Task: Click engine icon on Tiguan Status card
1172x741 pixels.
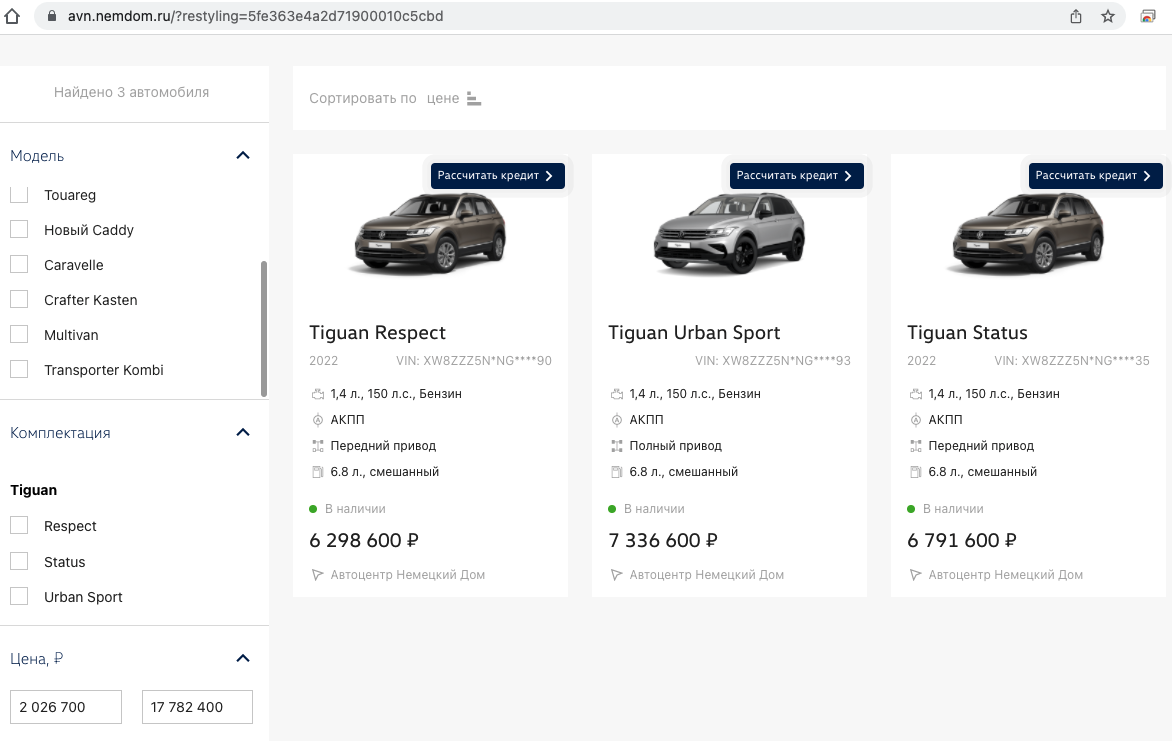Action: pos(916,394)
